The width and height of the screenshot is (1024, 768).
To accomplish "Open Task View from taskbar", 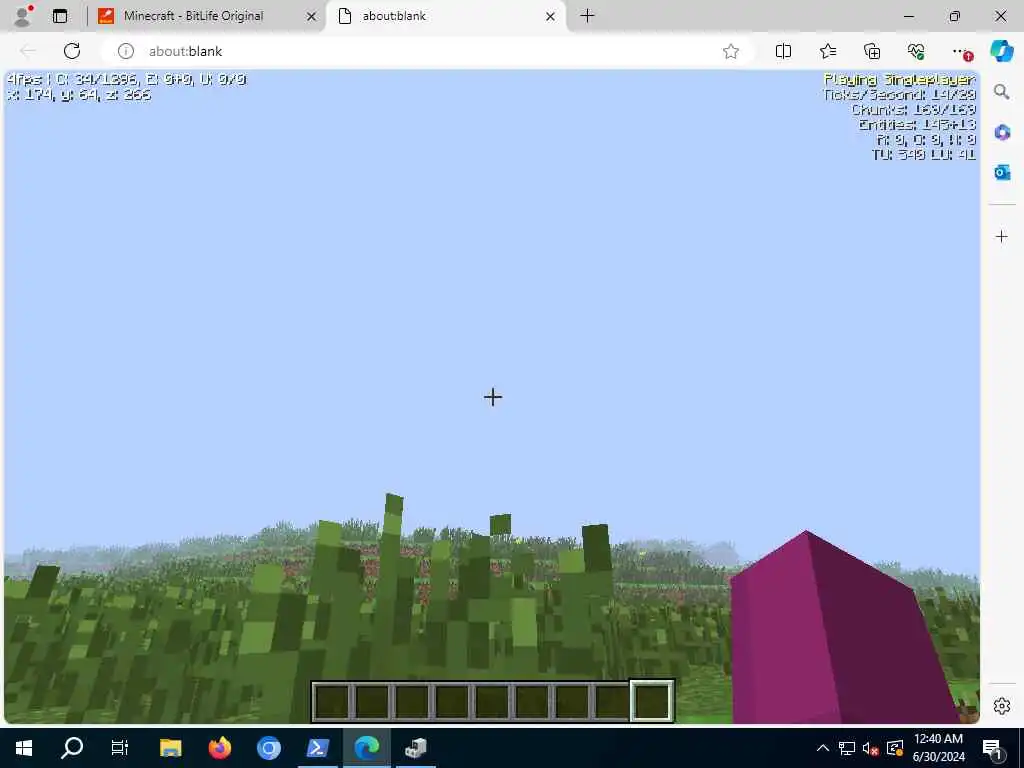I will (x=120, y=748).
